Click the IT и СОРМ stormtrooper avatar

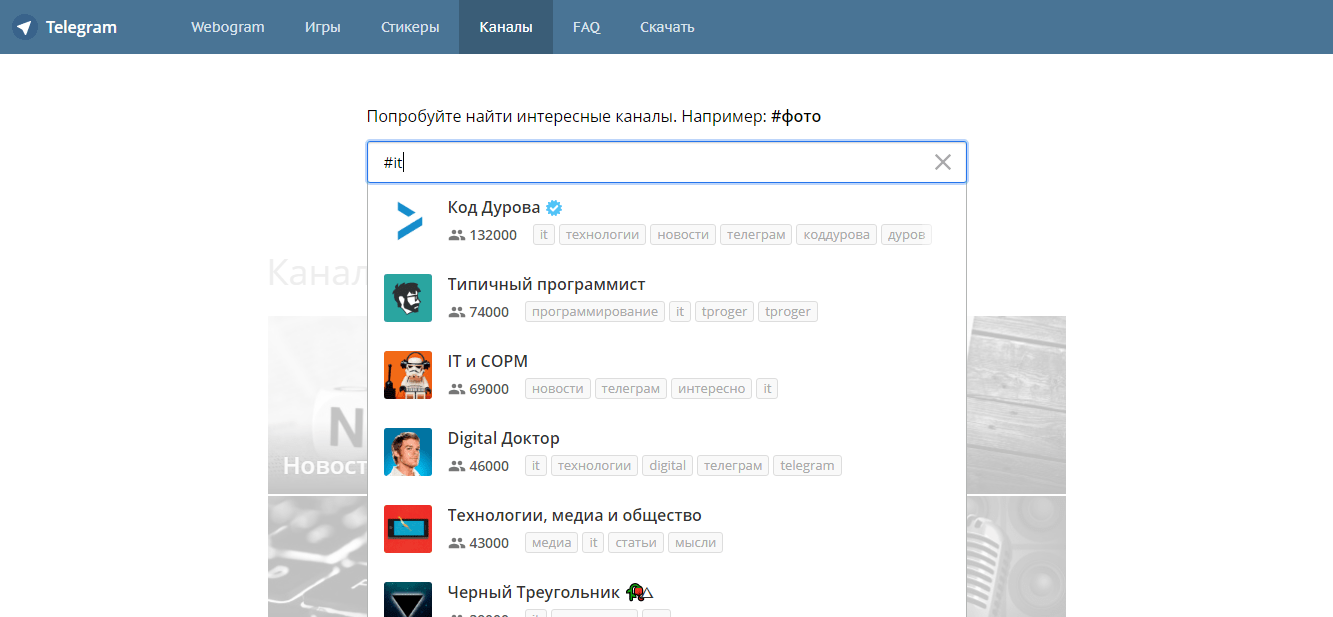click(408, 375)
